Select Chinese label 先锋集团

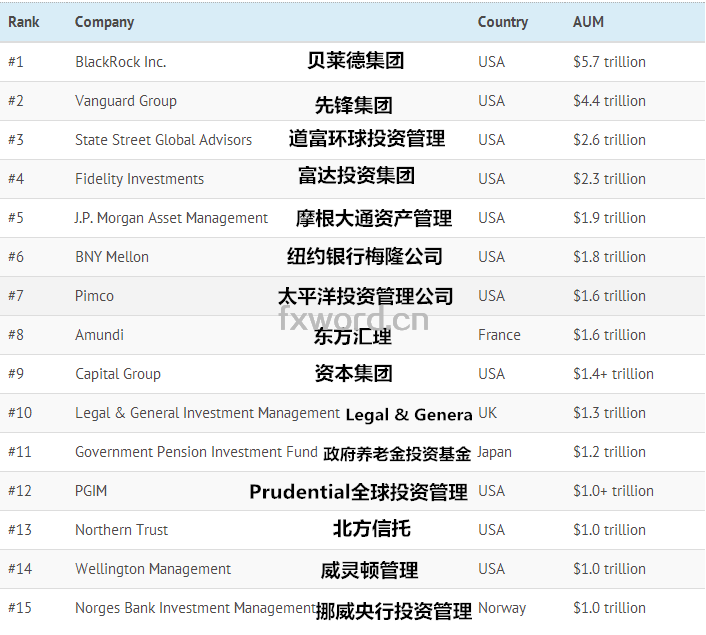point(354,105)
